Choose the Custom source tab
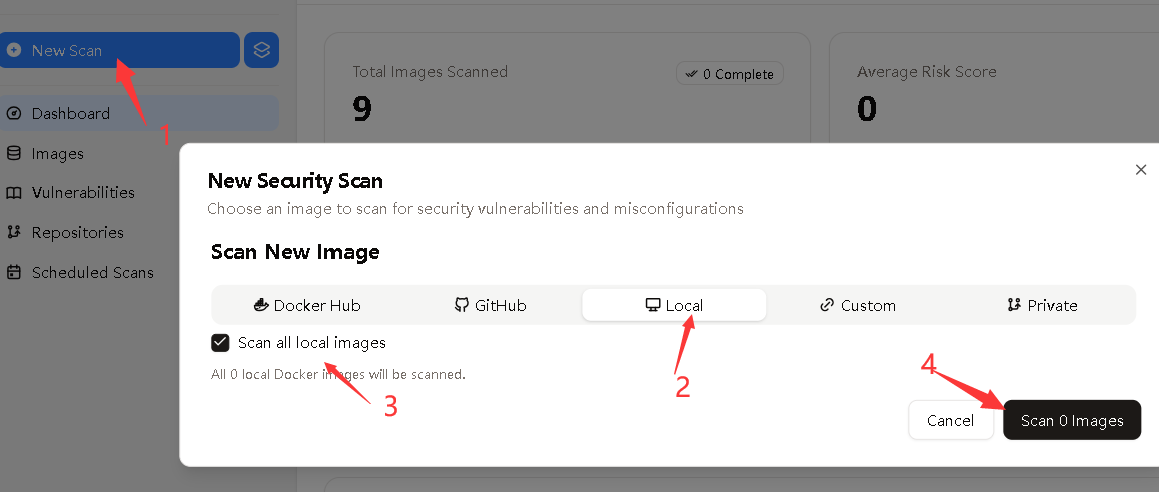 (x=858, y=305)
